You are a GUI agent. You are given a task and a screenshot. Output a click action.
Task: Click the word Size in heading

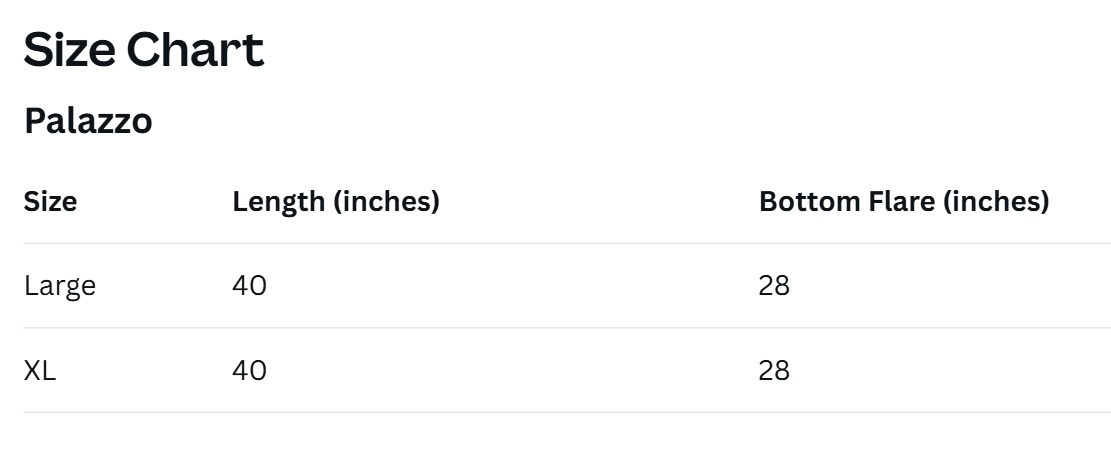[69, 50]
